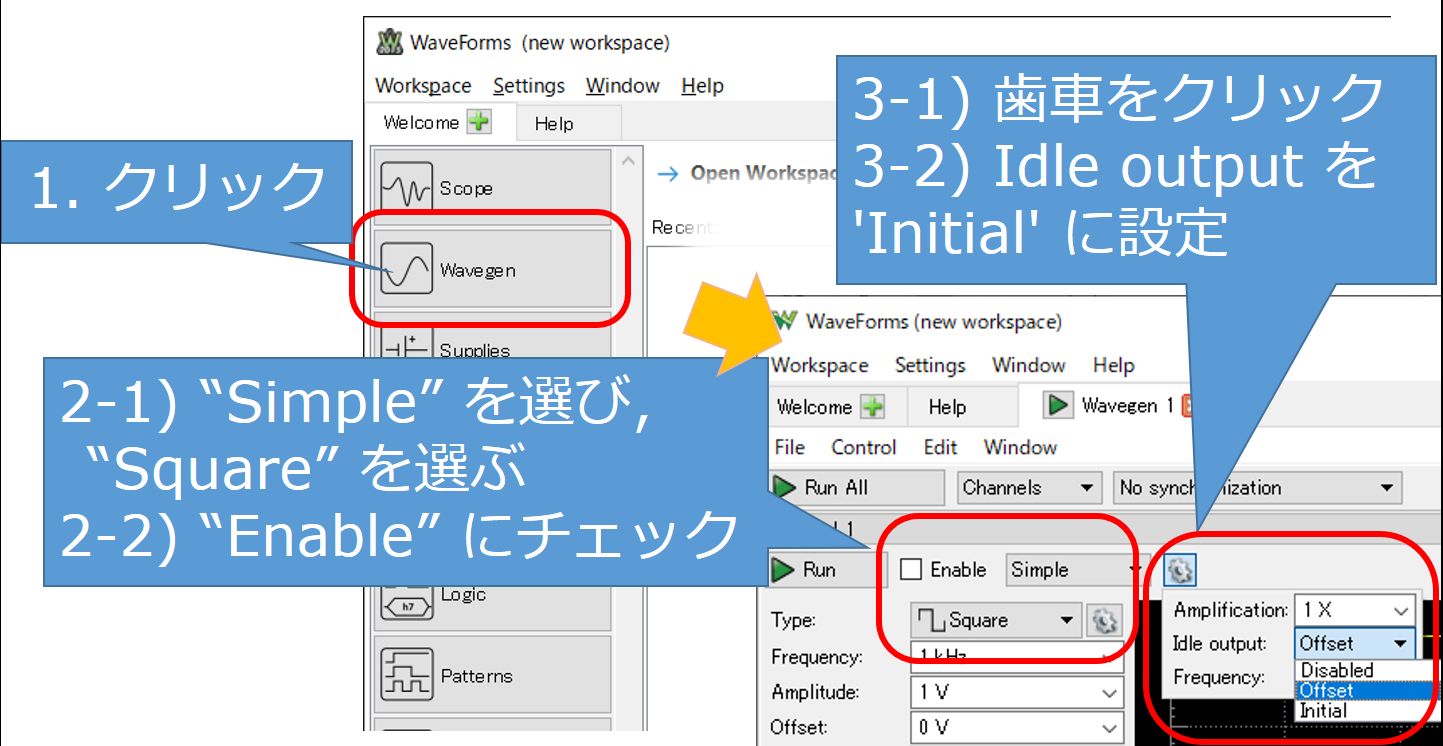Click the gear icon next to Simple
Screen dimensions: 1443x746
click(x=1181, y=570)
